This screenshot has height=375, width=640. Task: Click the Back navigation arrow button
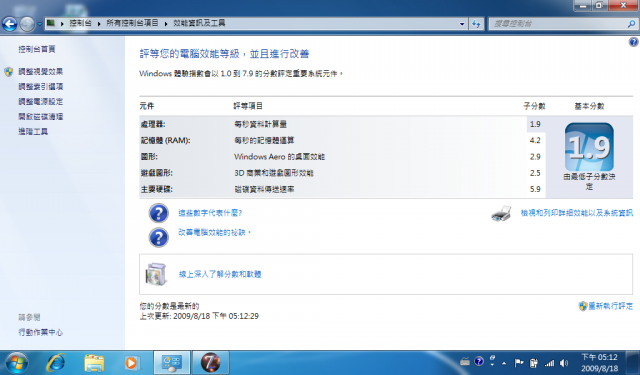click(9, 24)
